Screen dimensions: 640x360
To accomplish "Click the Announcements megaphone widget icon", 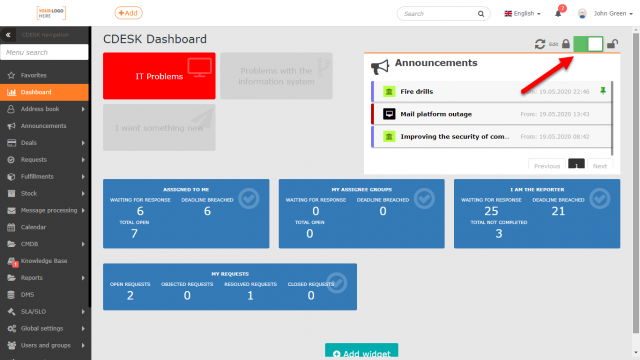I will 380,67.
